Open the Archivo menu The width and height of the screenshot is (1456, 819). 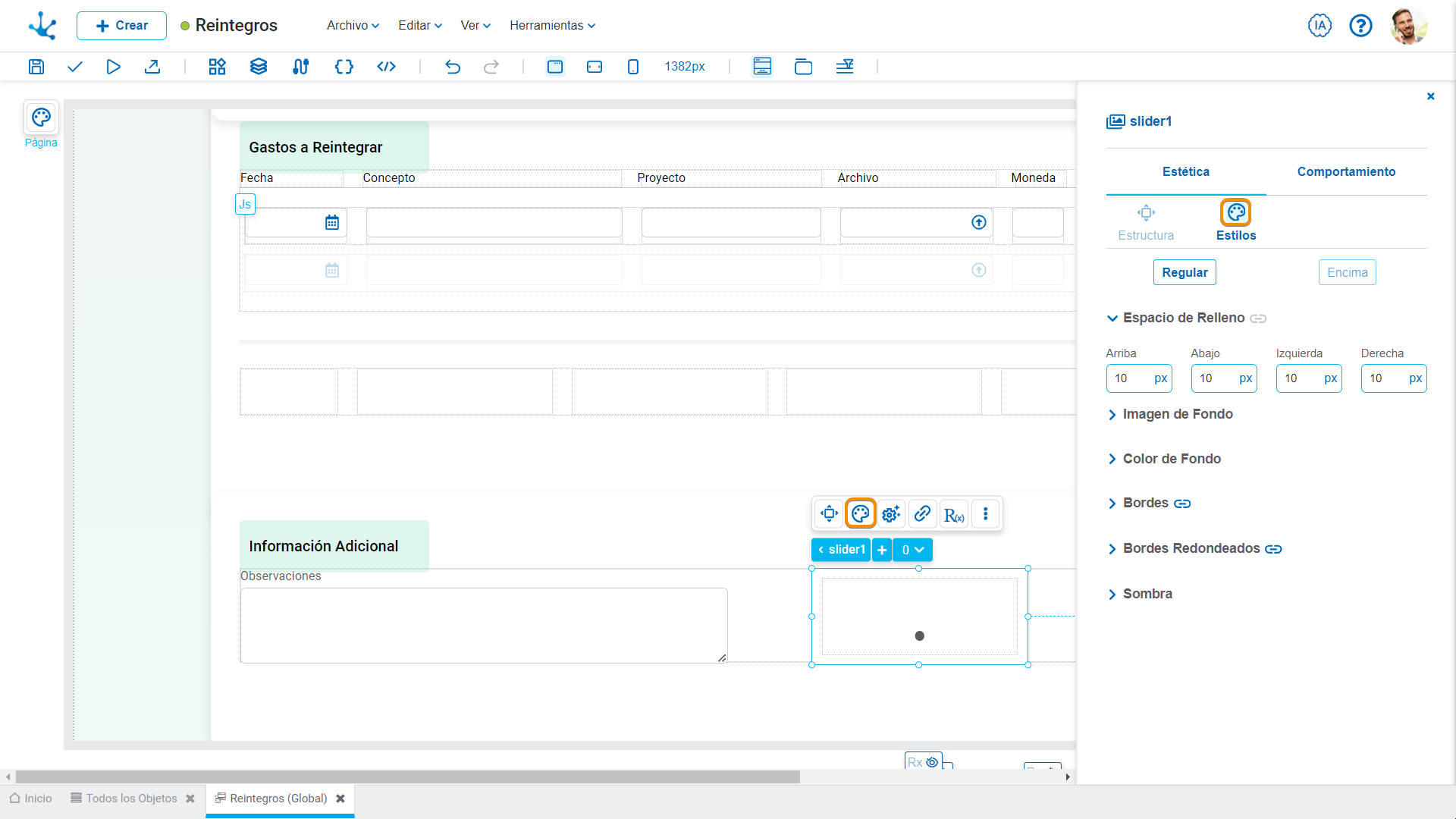coord(353,26)
